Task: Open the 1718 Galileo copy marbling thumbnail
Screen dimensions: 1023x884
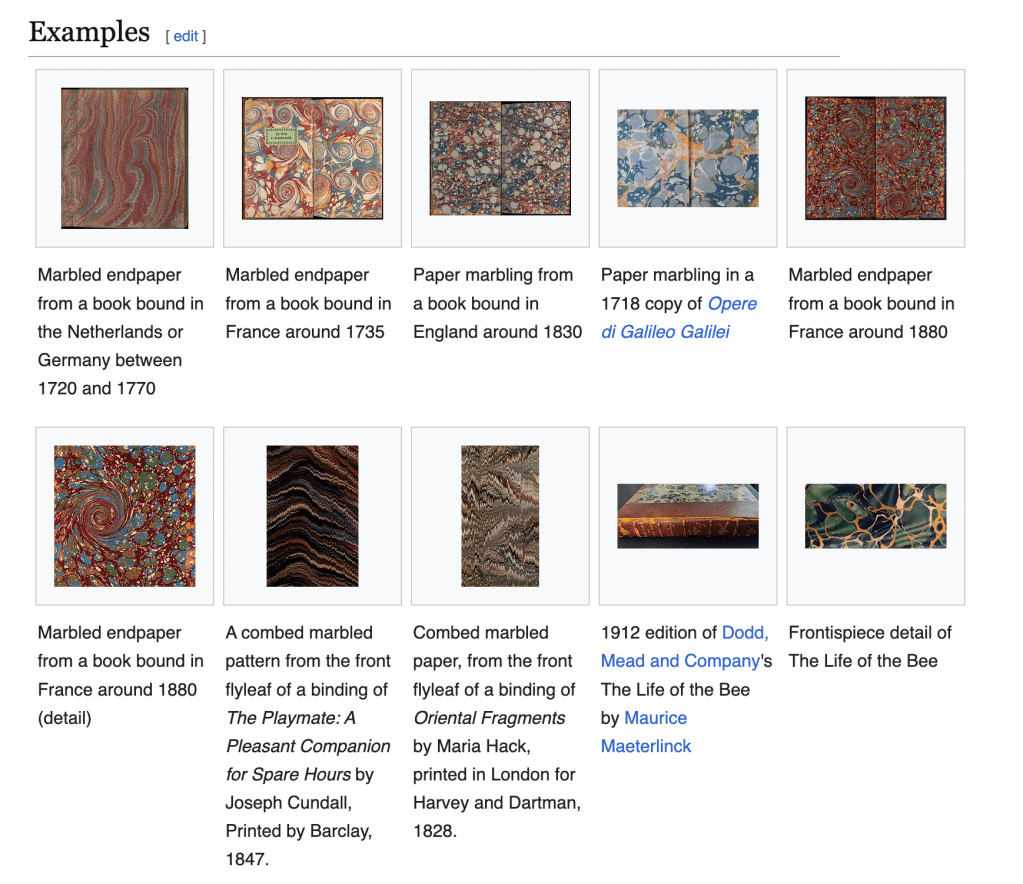Action: [x=688, y=158]
